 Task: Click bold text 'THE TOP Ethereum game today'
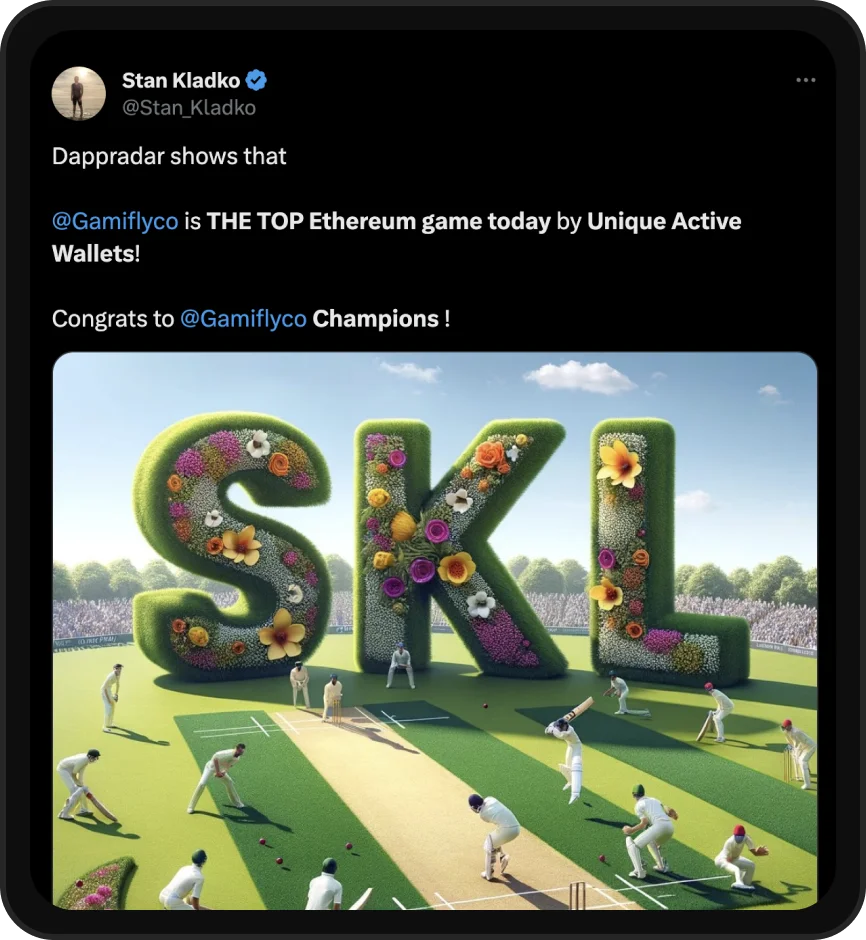(378, 222)
